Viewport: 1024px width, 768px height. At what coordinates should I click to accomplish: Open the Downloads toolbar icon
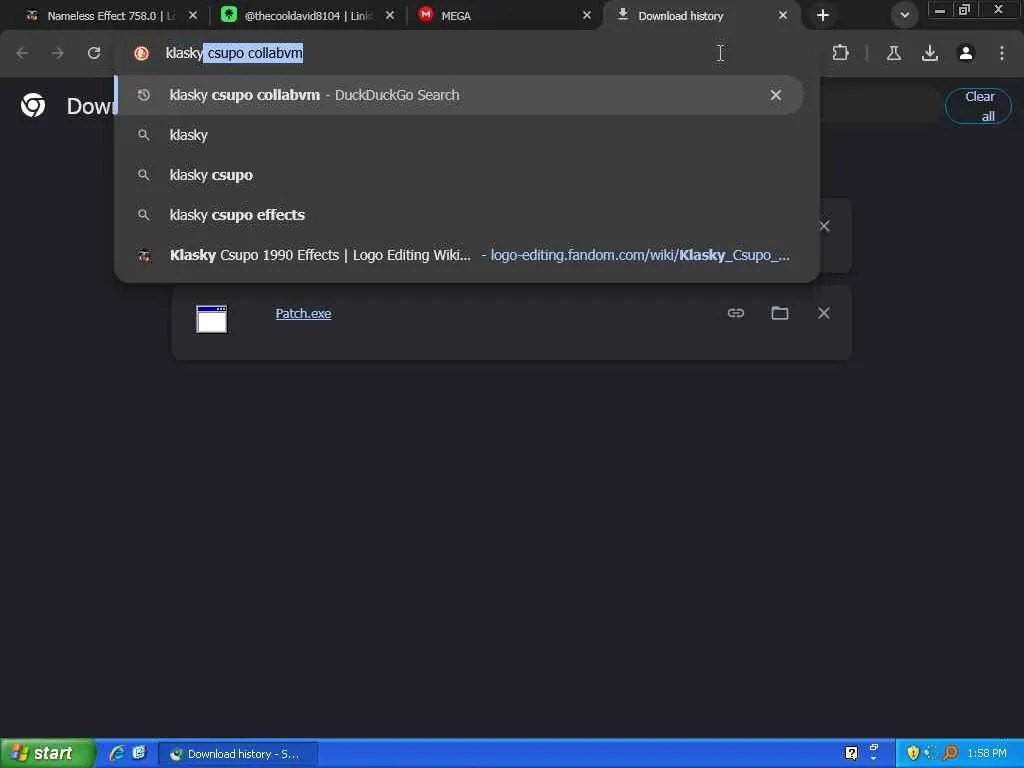pos(930,53)
